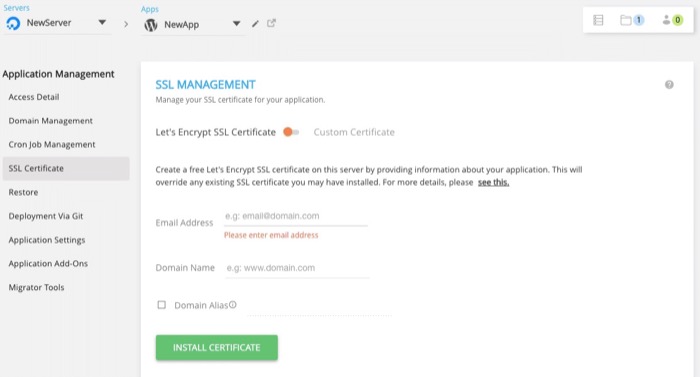Open the team members icon with badge 0
Image resolution: width=700 pixels, height=377 pixels.
pos(672,20)
